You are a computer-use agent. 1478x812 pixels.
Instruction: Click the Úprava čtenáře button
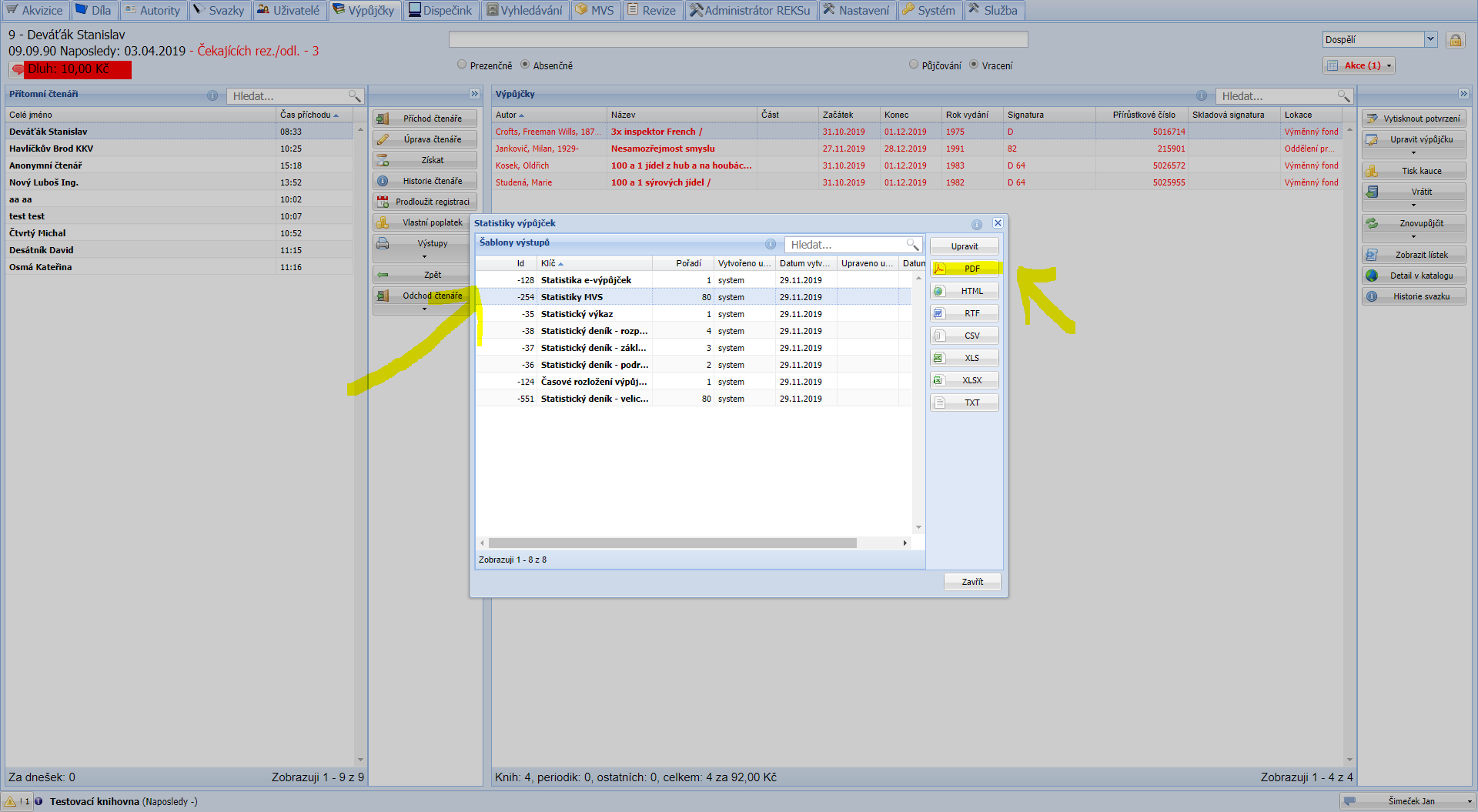point(425,139)
